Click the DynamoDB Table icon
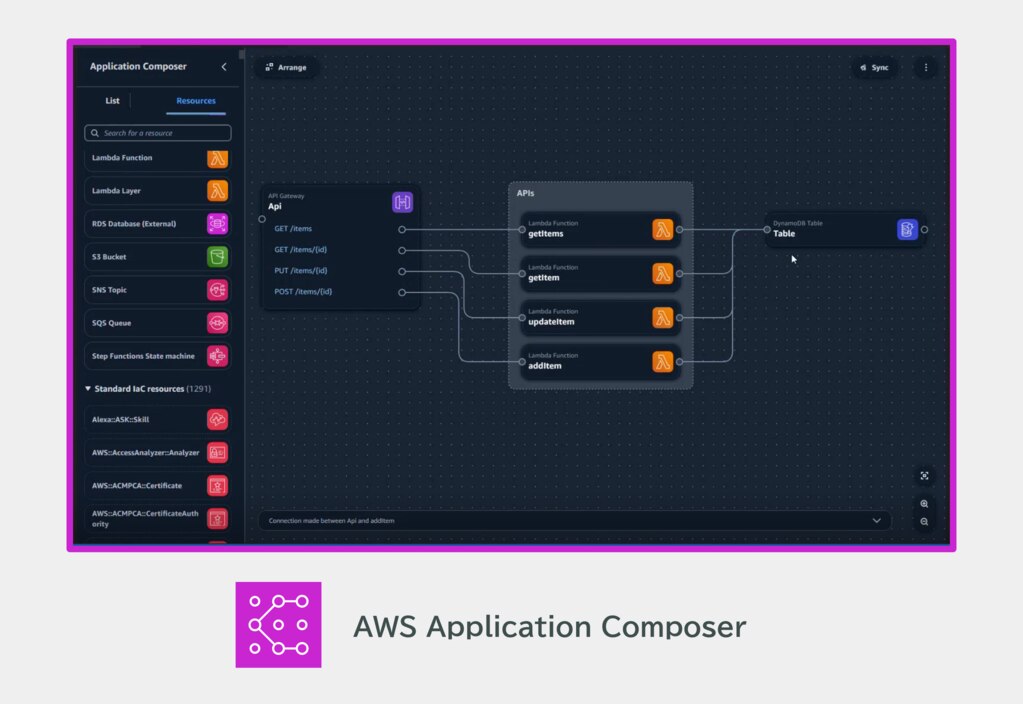Viewport: 1023px width, 704px height. pos(908,230)
